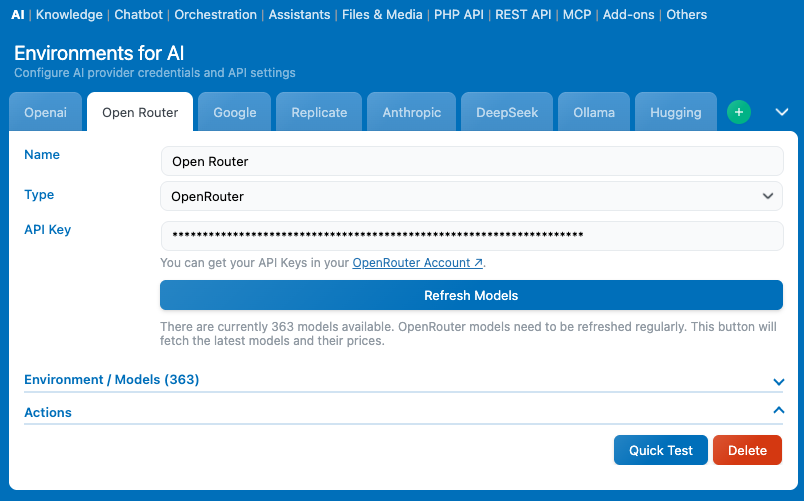Open the Type dropdown showing OpenRouter

pyautogui.click(x=471, y=196)
